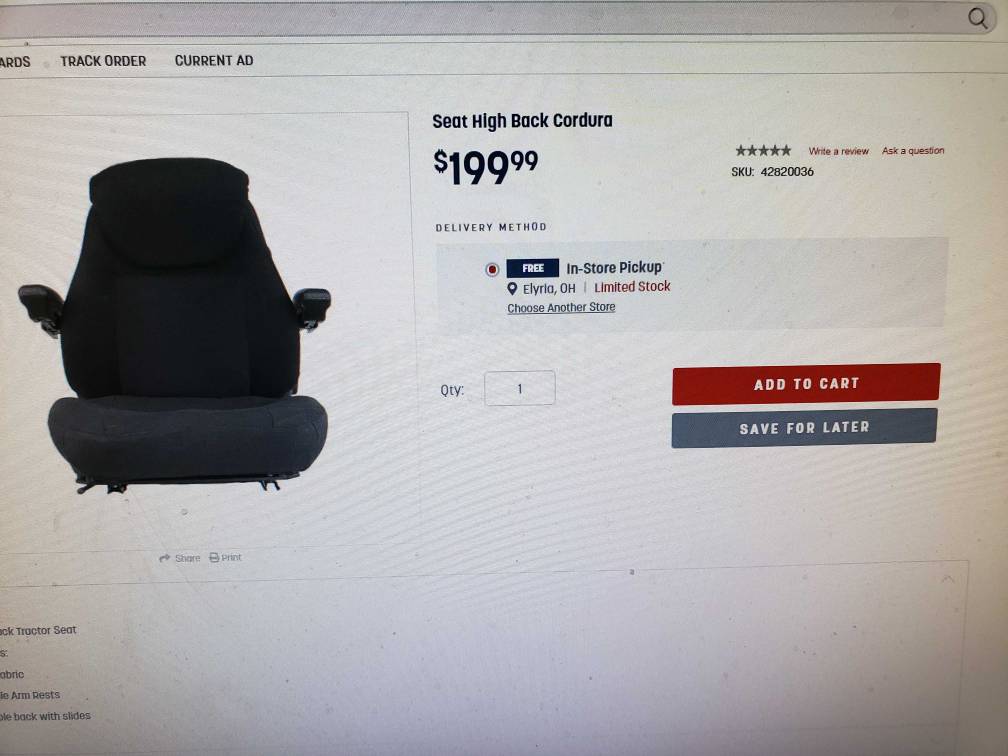The width and height of the screenshot is (1008, 756).
Task: Click the map pin location icon
Action: coord(512,289)
